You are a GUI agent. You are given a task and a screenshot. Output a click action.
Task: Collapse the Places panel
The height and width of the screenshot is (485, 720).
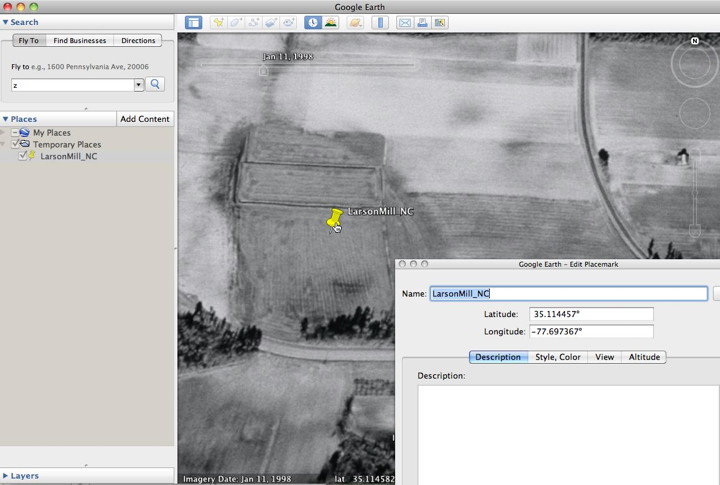6,119
